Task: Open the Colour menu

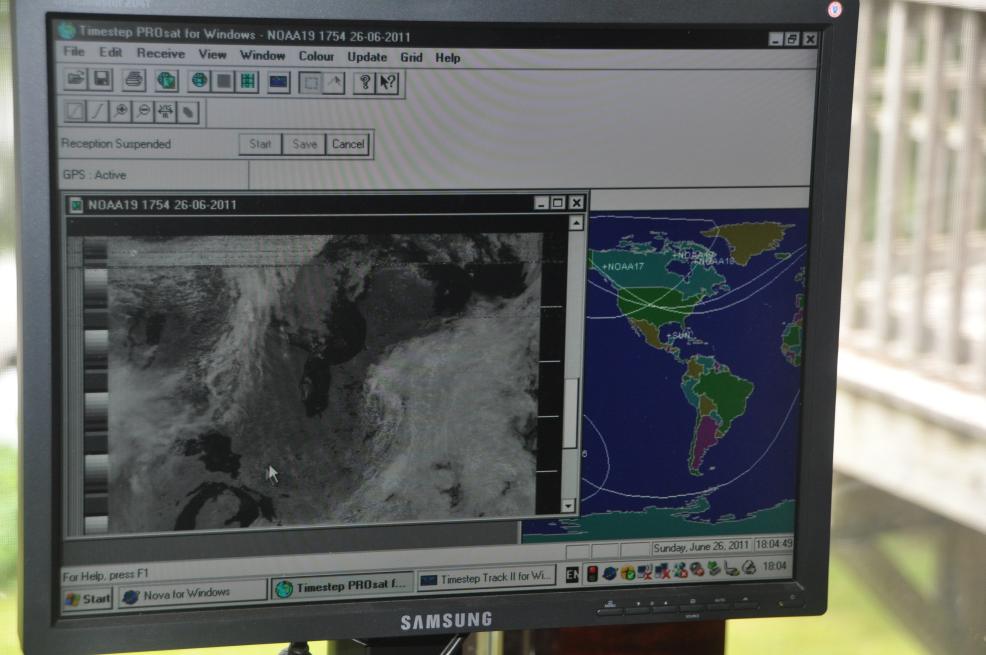Action: coord(316,56)
